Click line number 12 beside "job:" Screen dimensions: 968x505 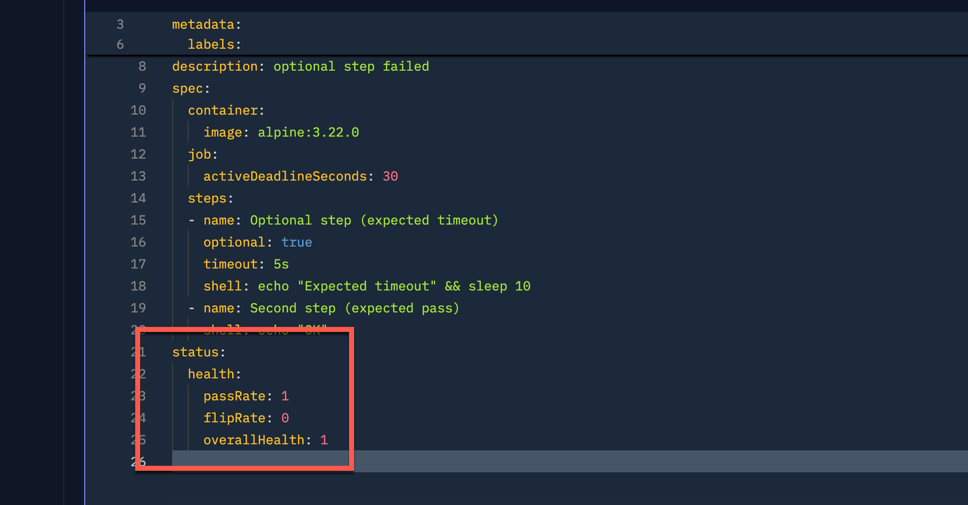(x=138, y=154)
